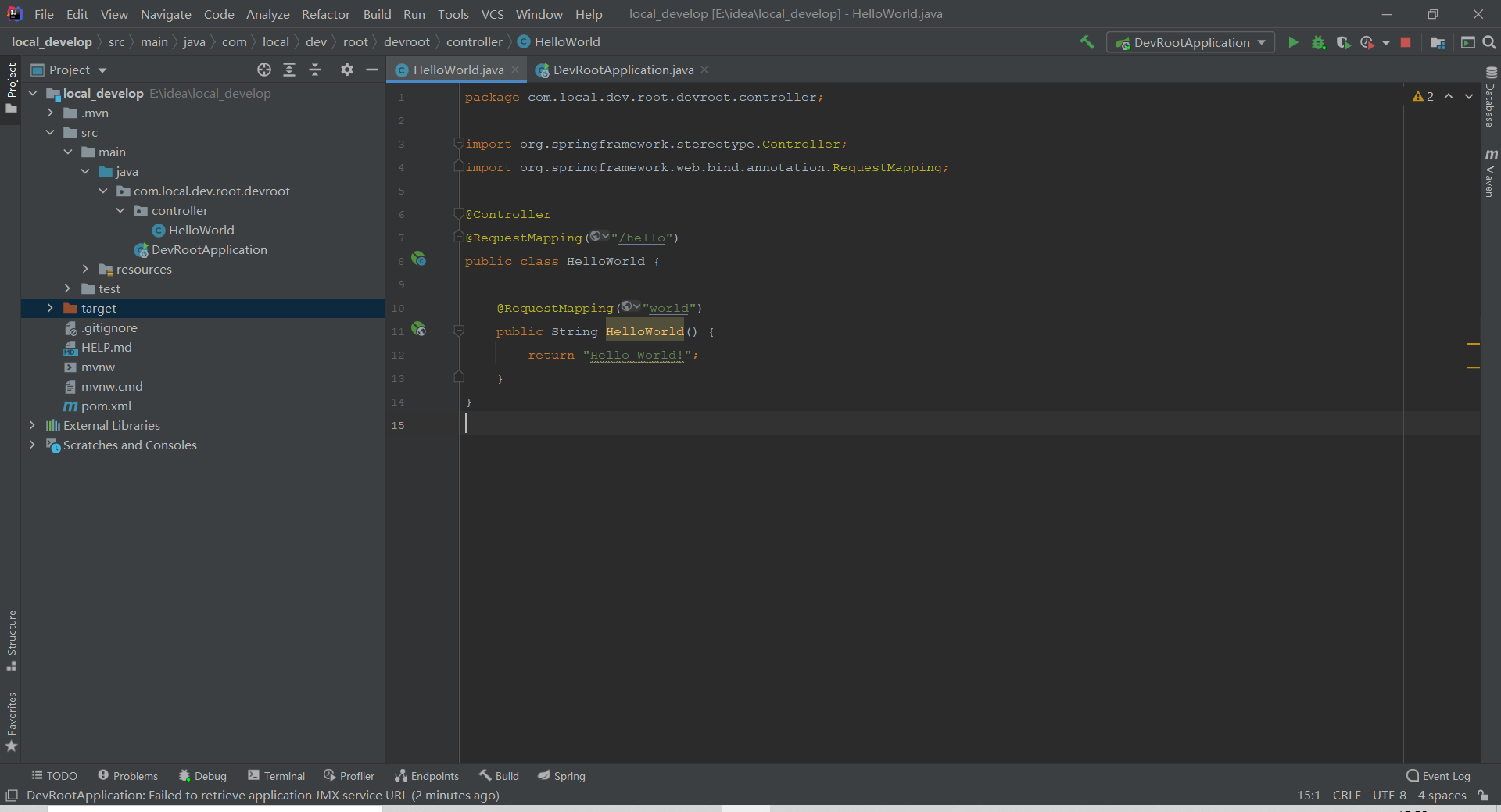This screenshot has width=1501, height=812.
Task: Expand External Libraries node
Action: [32, 425]
